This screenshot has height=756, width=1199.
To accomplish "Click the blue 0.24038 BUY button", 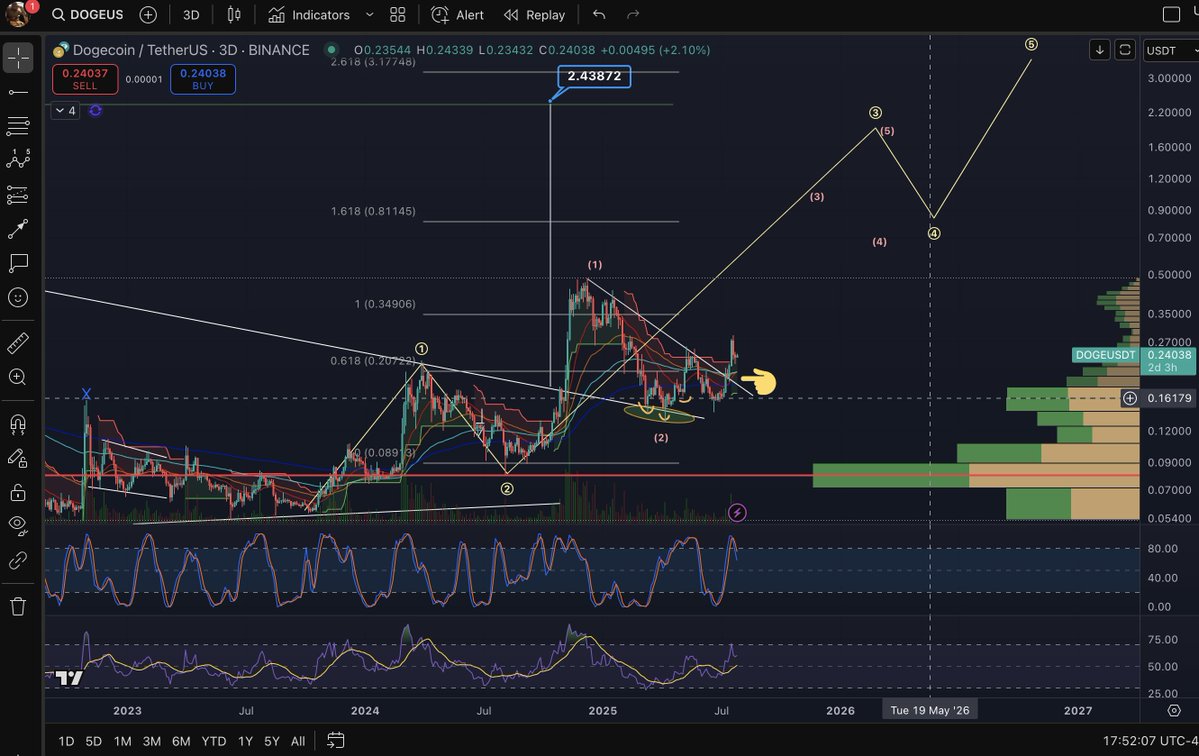I will pyautogui.click(x=203, y=79).
